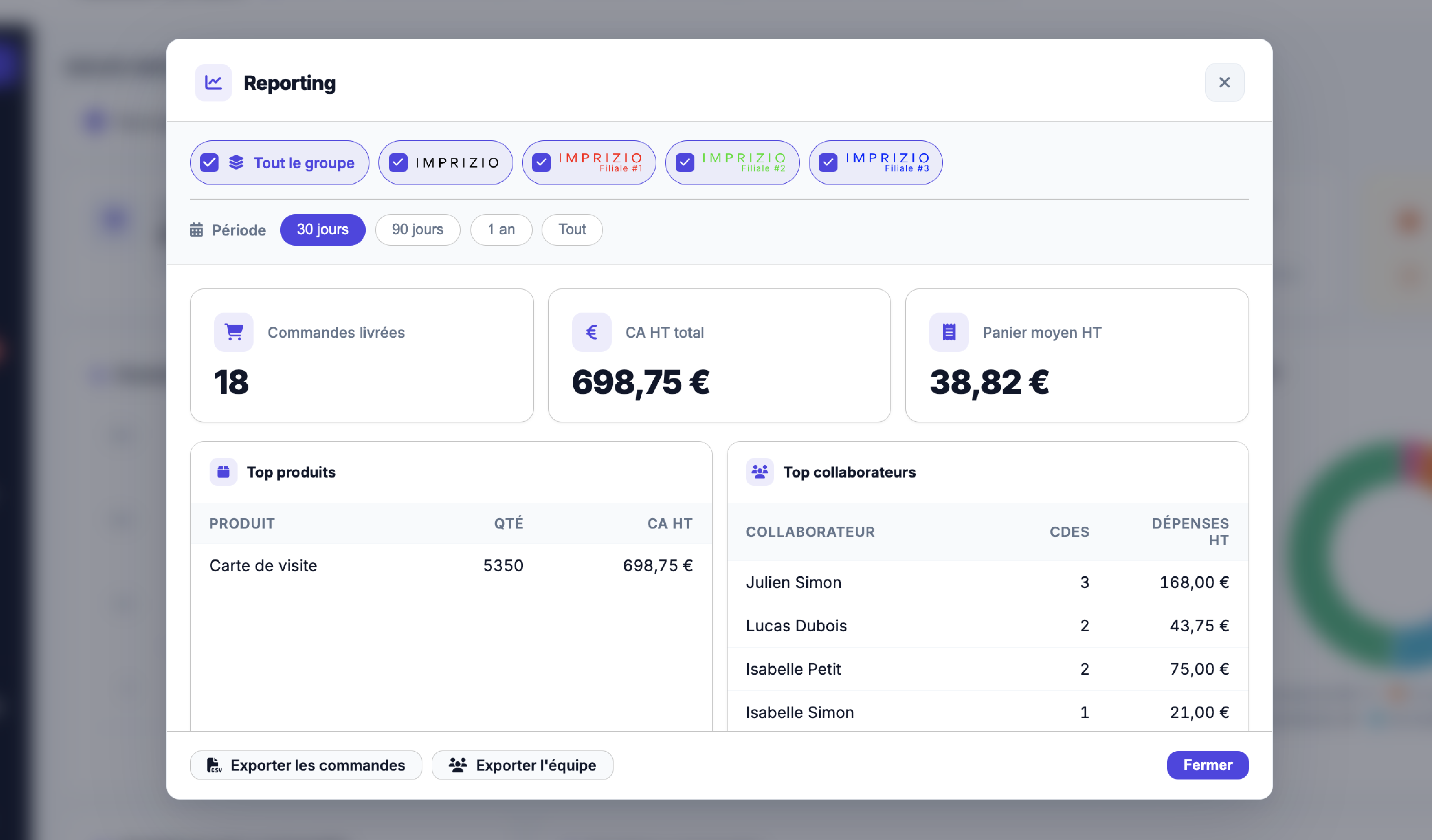Click the Top produits heading

click(292, 473)
